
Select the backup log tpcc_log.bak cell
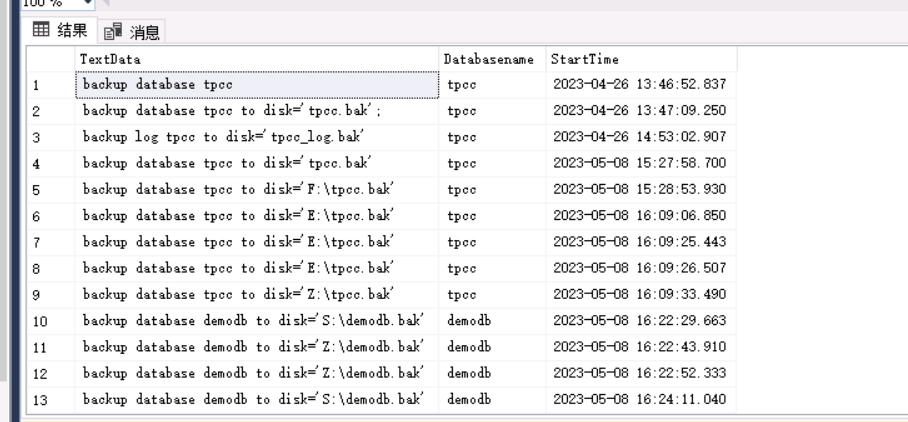[257, 137]
